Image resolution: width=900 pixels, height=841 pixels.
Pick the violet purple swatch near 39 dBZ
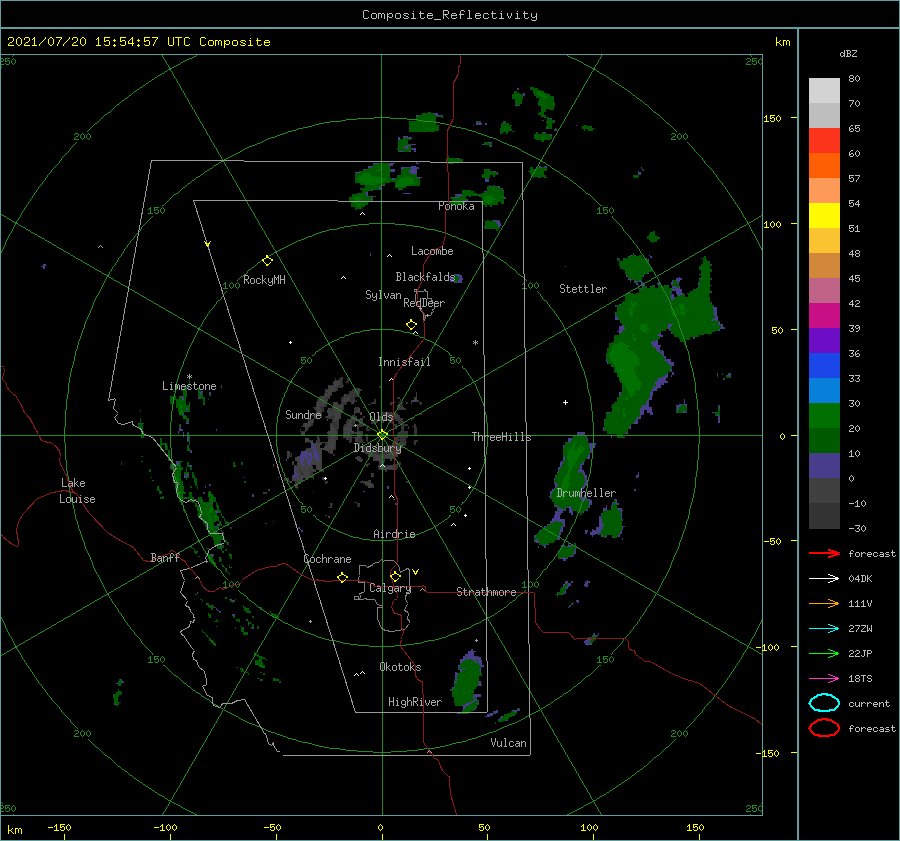[x=824, y=340]
